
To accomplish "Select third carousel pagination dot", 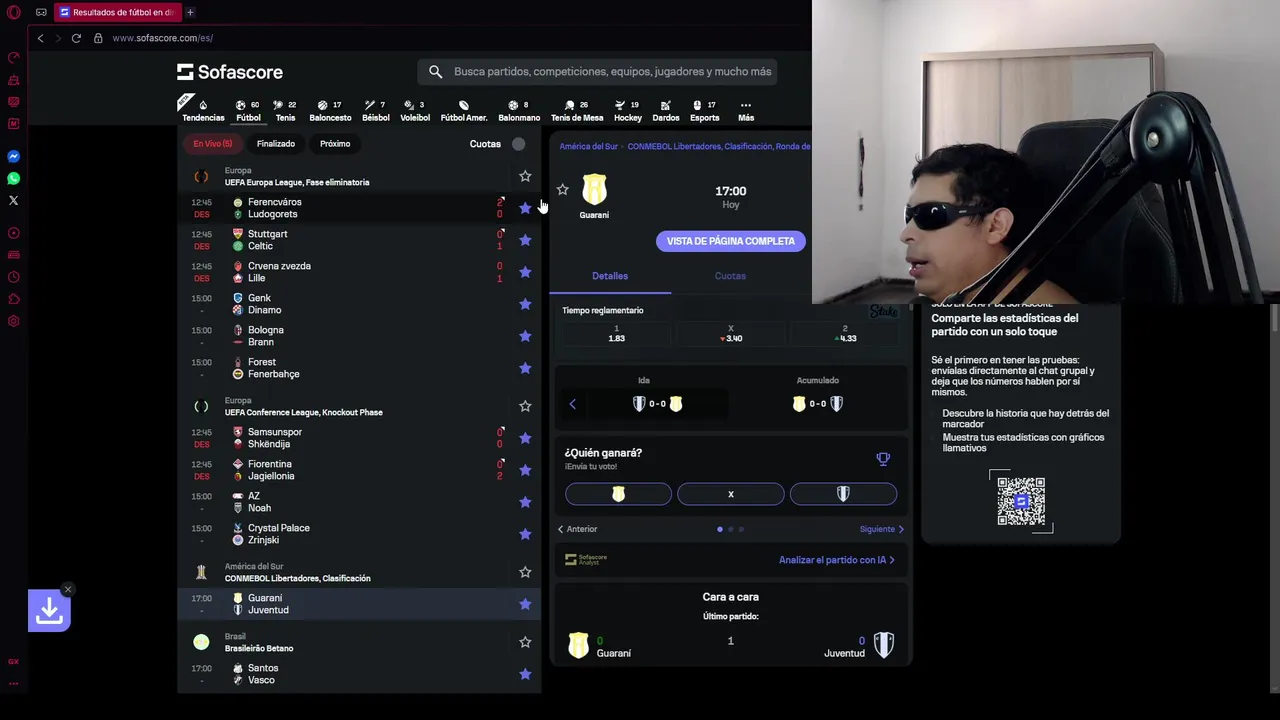I will (741, 529).
